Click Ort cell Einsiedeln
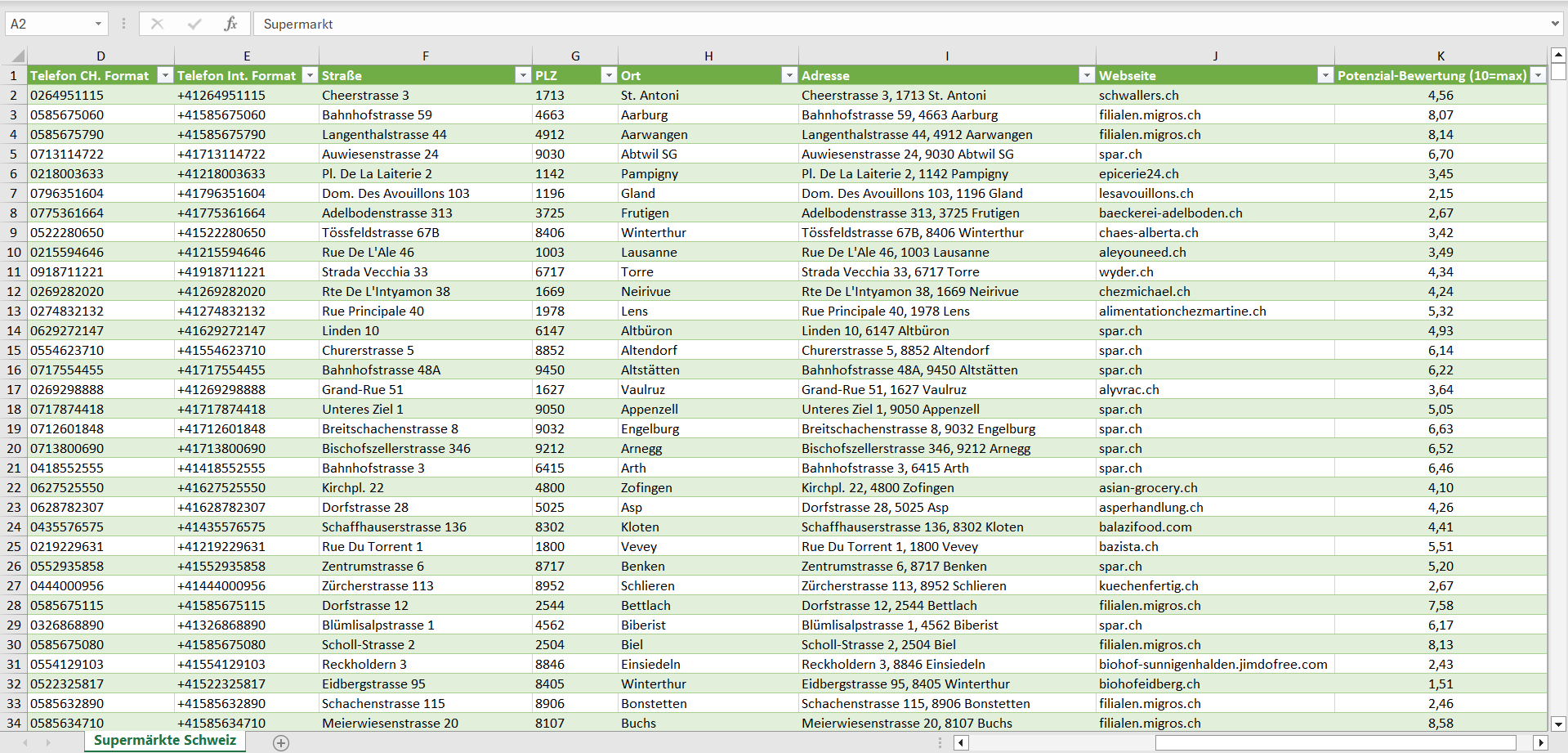This screenshot has width=1568, height=753. coord(708,664)
